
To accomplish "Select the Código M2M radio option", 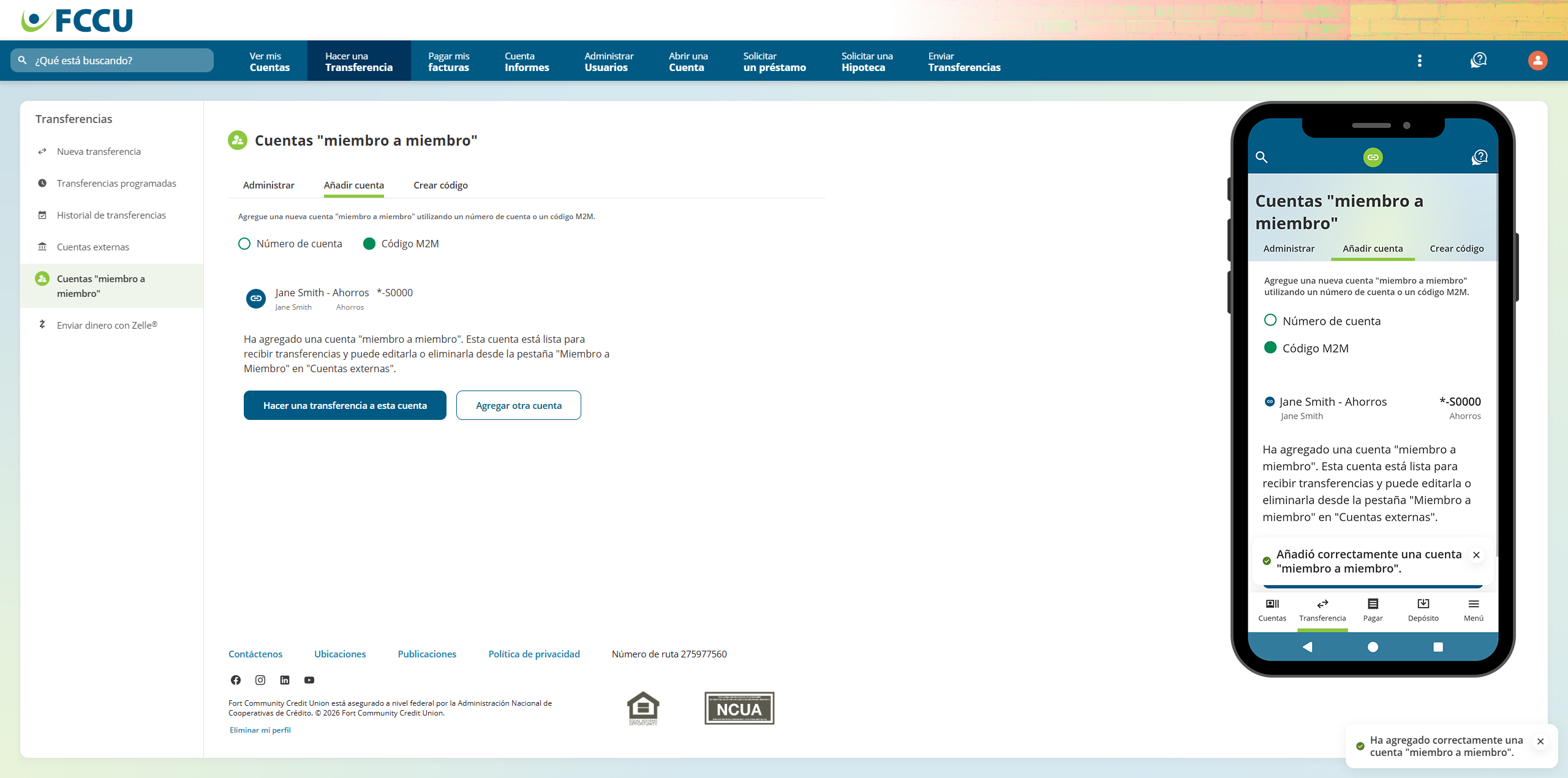I will click(369, 244).
